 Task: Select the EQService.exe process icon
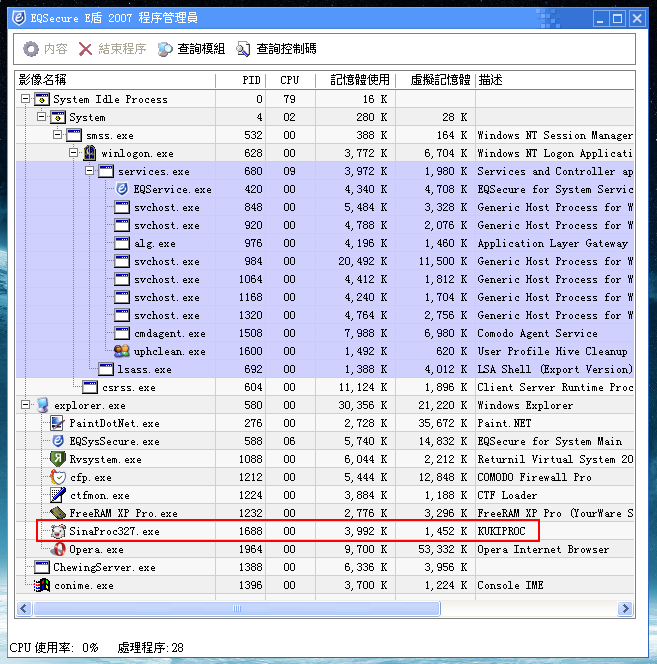click(x=122, y=189)
